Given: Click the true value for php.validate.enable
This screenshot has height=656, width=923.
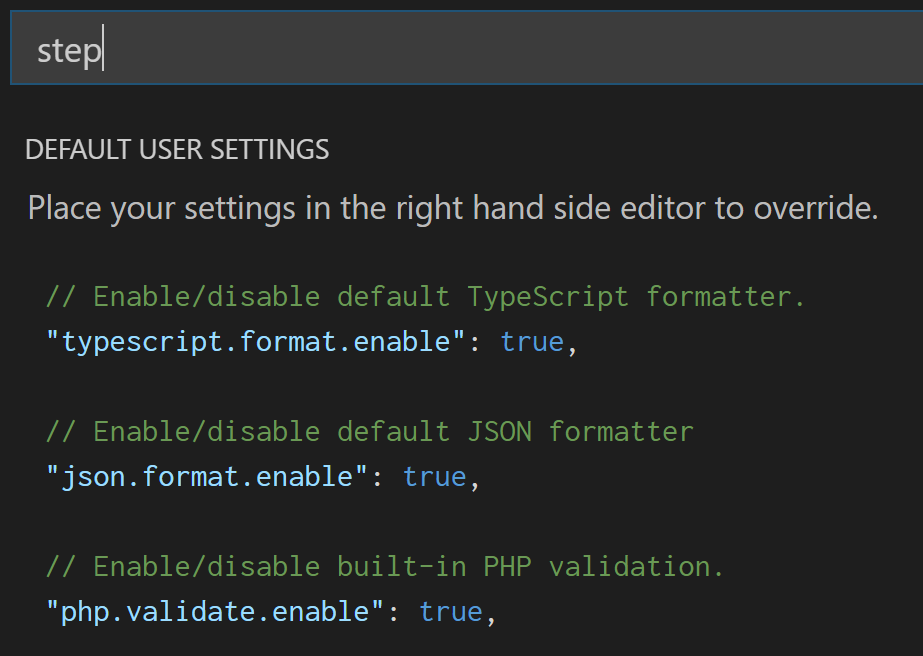Looking at the screenshot, I should [x=451, y=611].
